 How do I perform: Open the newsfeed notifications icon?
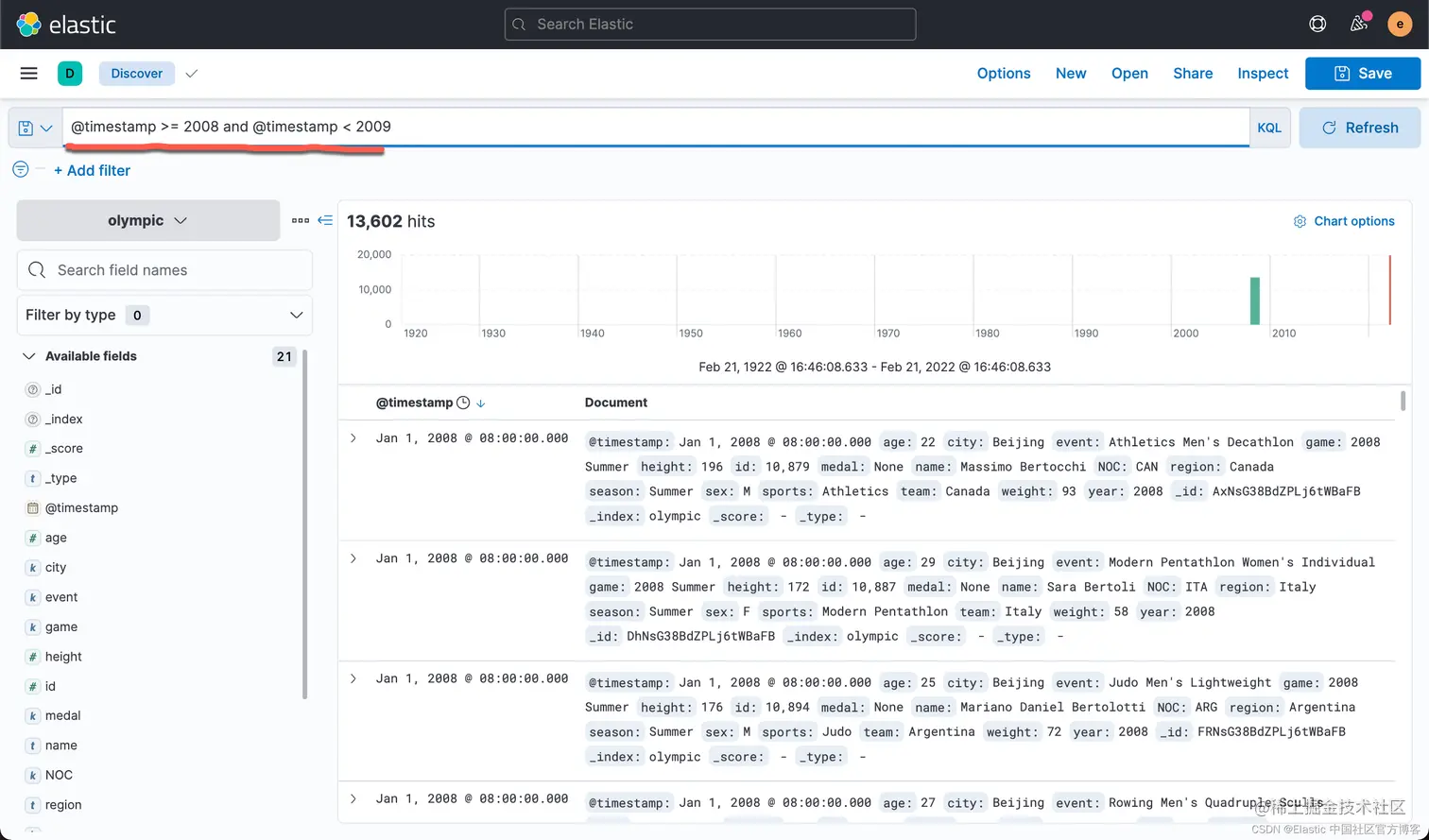(1359, 25)
